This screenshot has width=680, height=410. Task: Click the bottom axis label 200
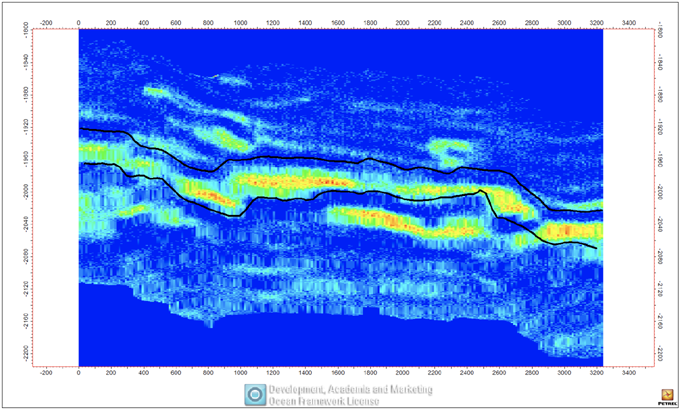click(x=111, y=373)
